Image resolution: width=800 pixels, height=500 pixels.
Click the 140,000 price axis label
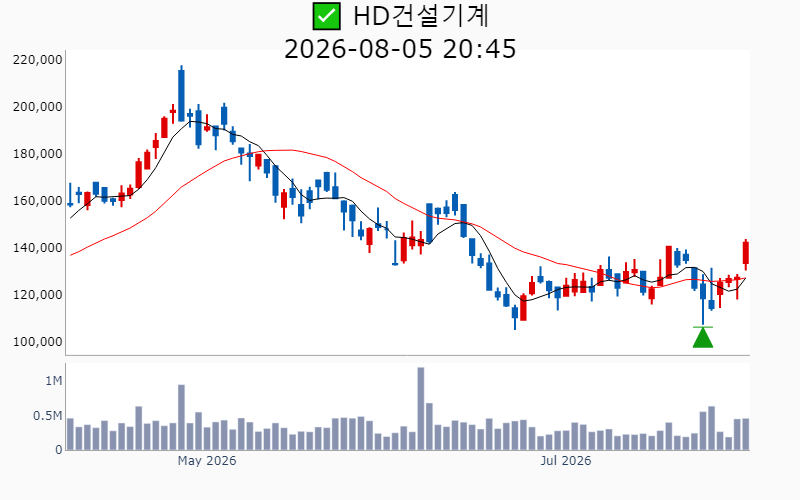37,247
